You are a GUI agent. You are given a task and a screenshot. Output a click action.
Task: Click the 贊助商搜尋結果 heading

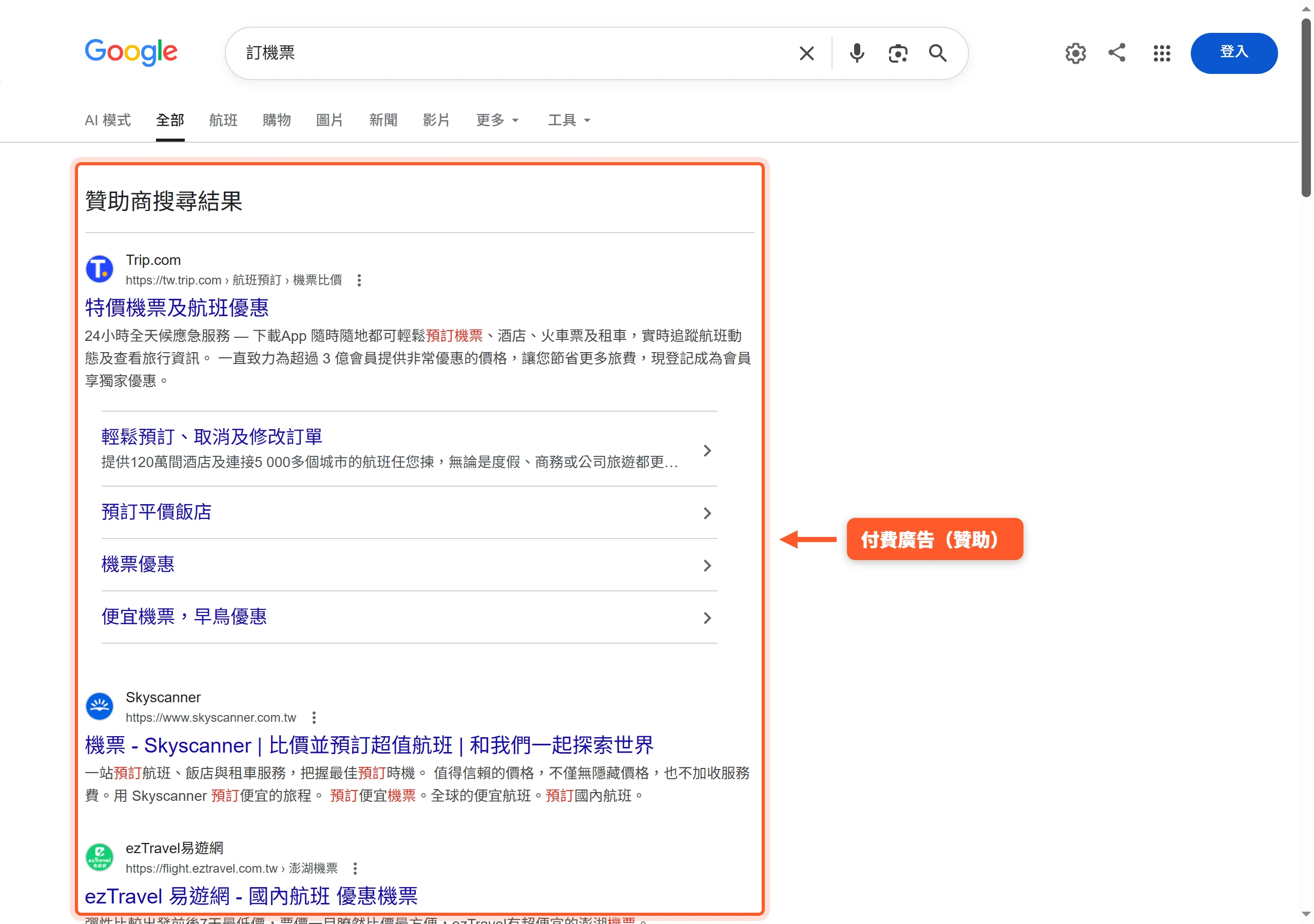point(164,201)
